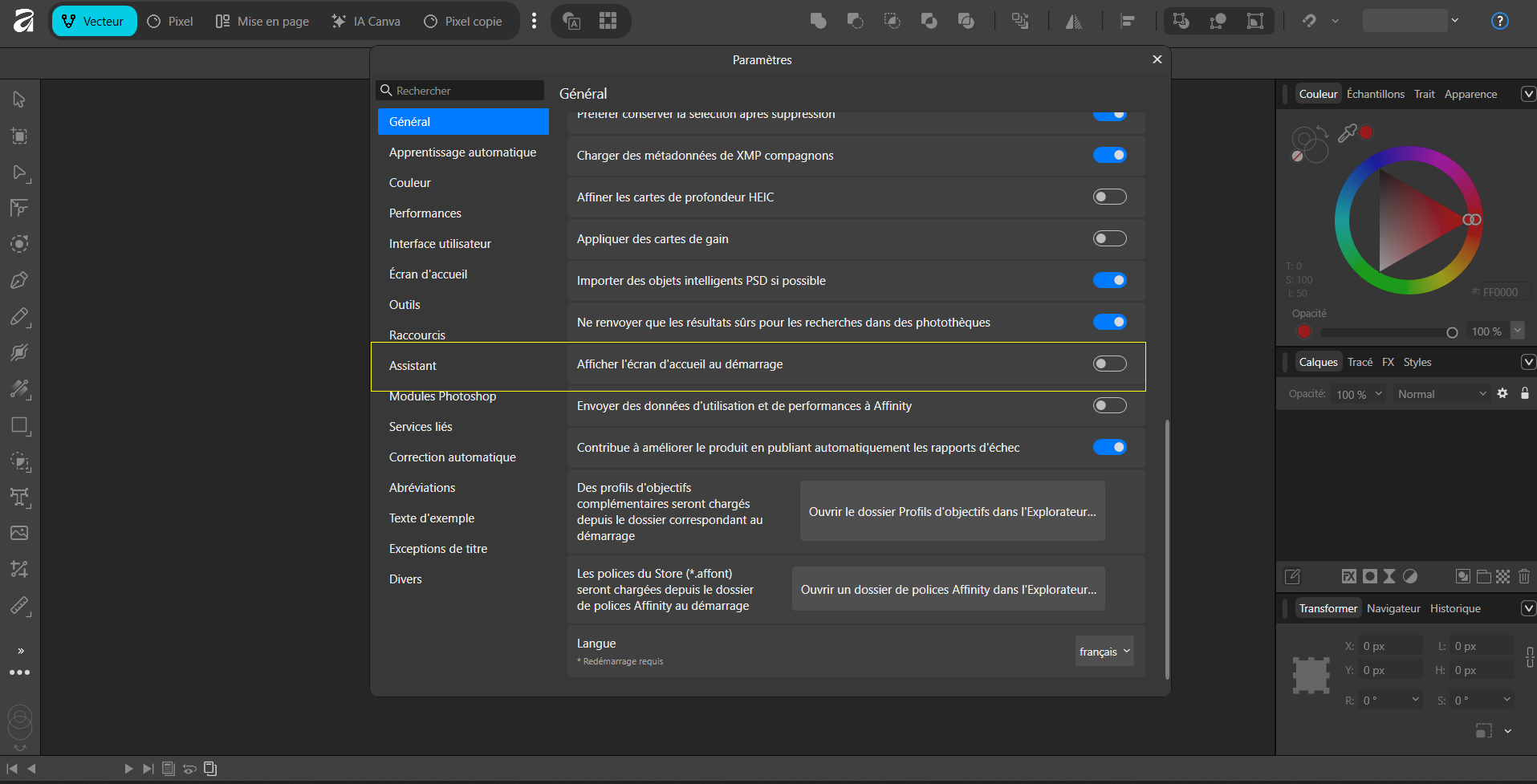Screen dimensions: 1537x784
Task: Click the settings dialog vertical scrollbar
Action: [1167, 549]
